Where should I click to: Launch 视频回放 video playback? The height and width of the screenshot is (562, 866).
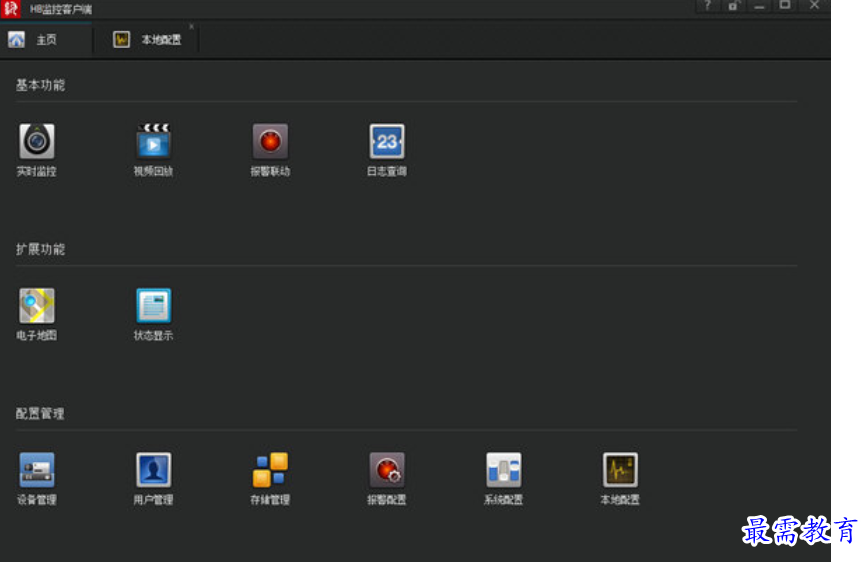click(x=154, y=142)
